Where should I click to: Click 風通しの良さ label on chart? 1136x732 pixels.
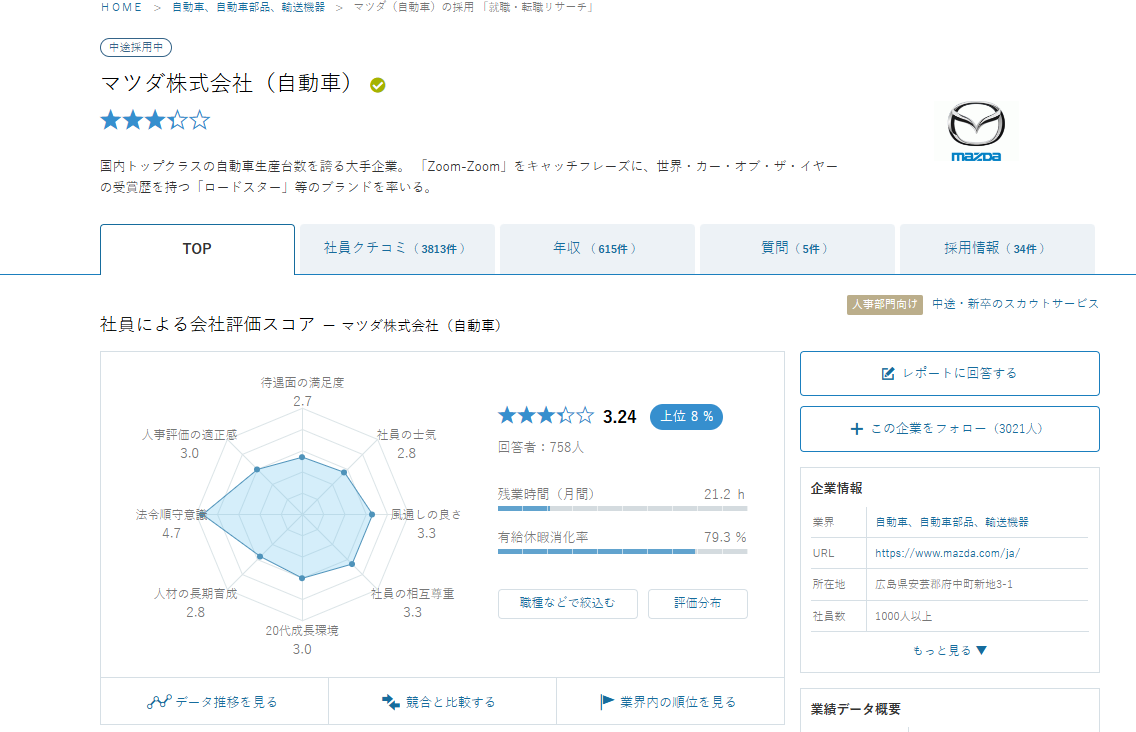point(426,515)
